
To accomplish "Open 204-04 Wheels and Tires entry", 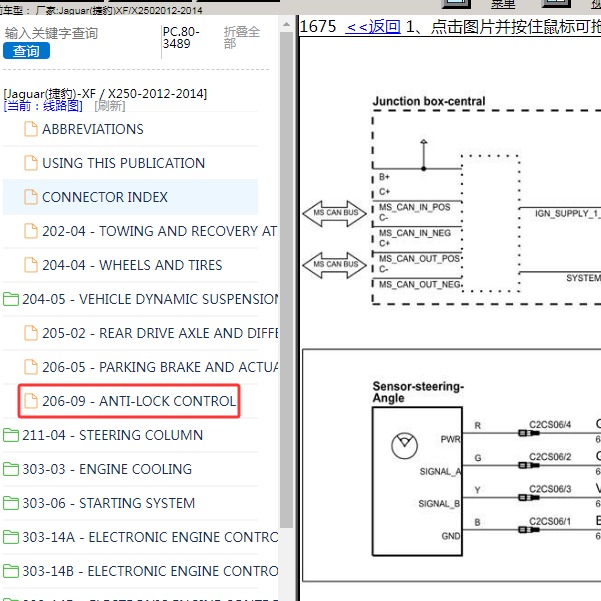I will [132, 265].
